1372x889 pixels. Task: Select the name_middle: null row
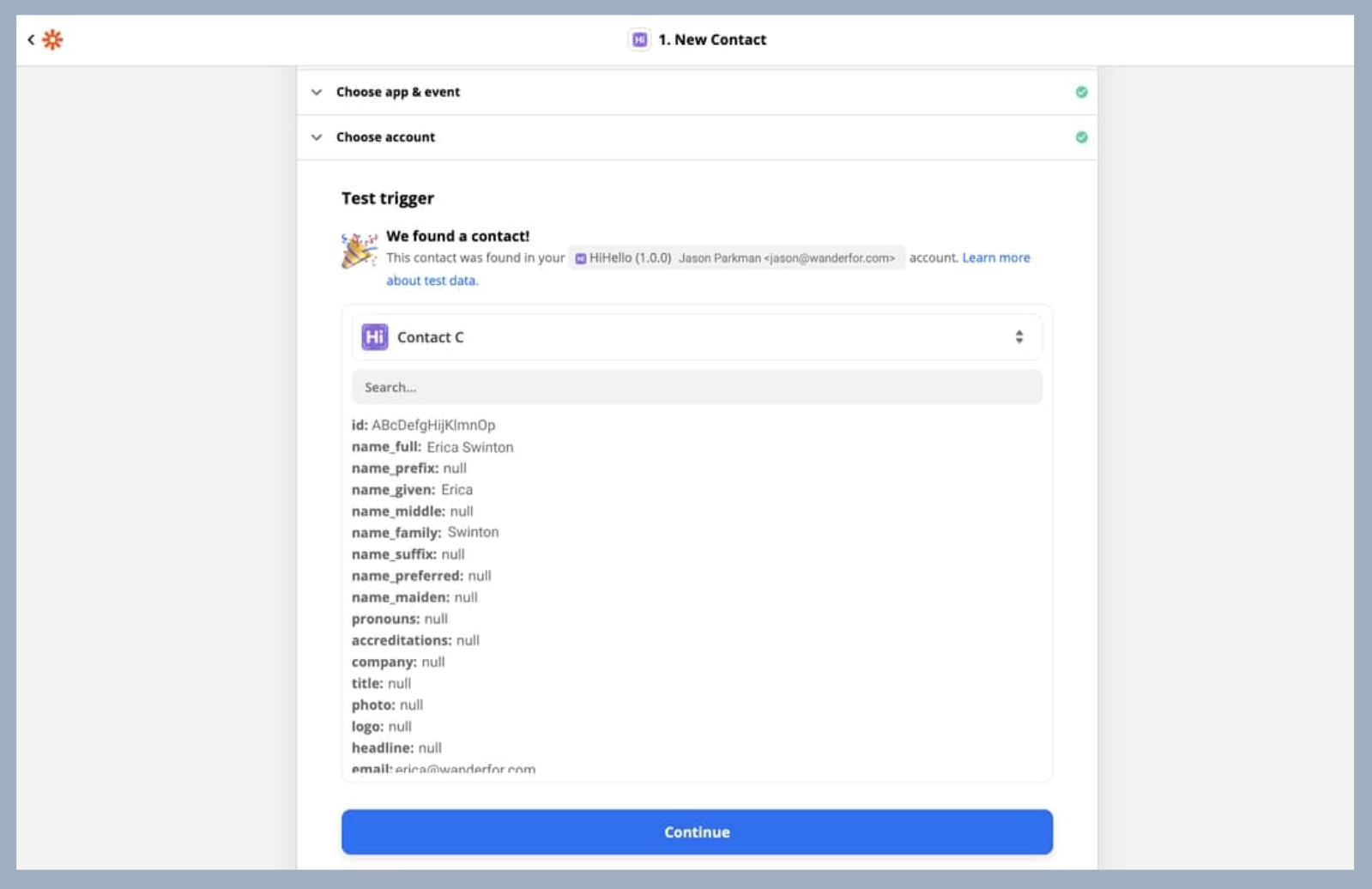pos(413,511)
